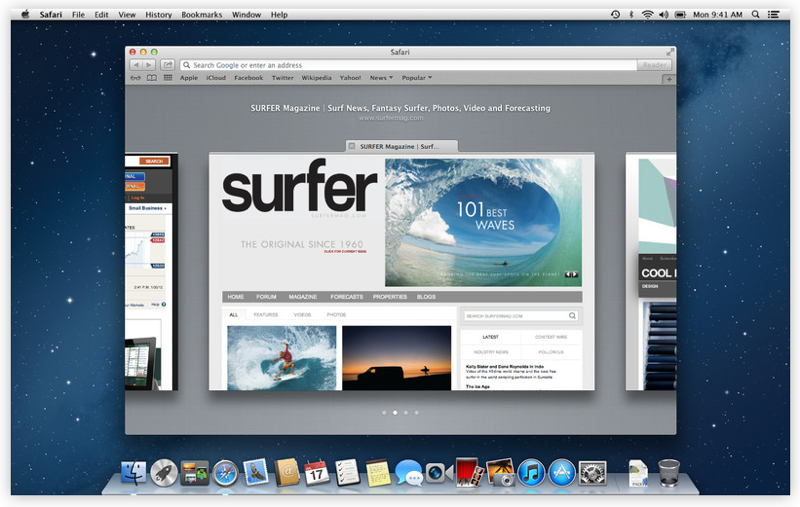Open Contacts address book in Dock
This screenshot has height=507, width=800.
(287, 473)
